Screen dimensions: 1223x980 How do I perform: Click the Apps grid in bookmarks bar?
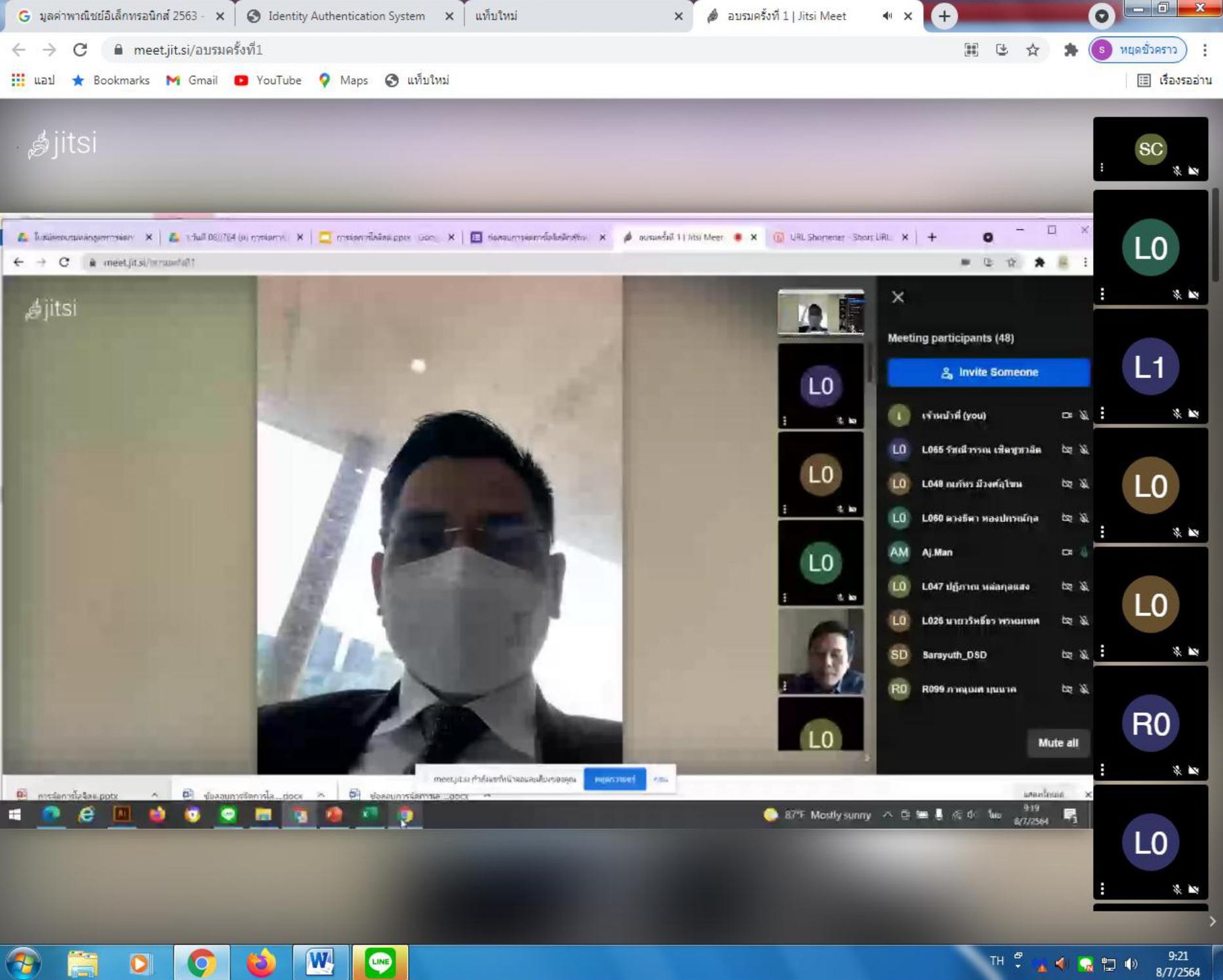18,80
